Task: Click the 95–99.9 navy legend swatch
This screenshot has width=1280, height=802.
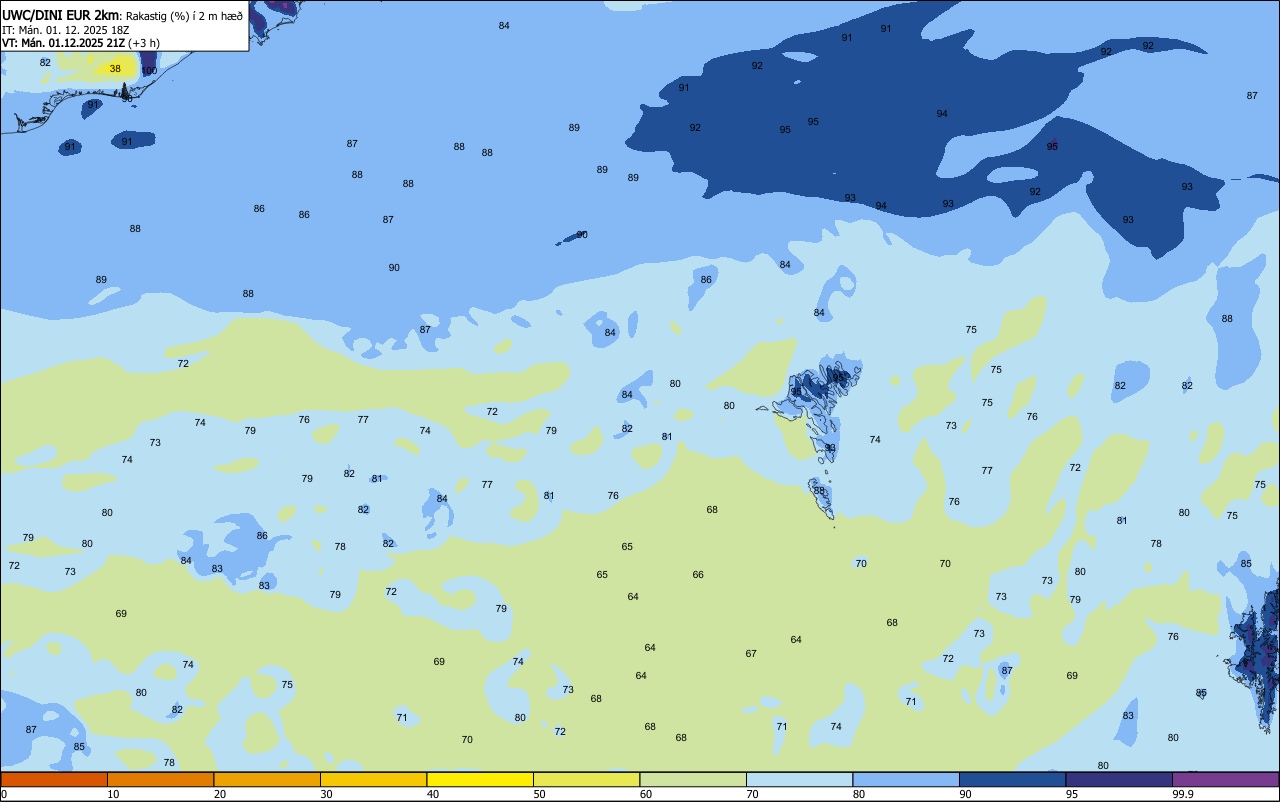Action: 1119,779
